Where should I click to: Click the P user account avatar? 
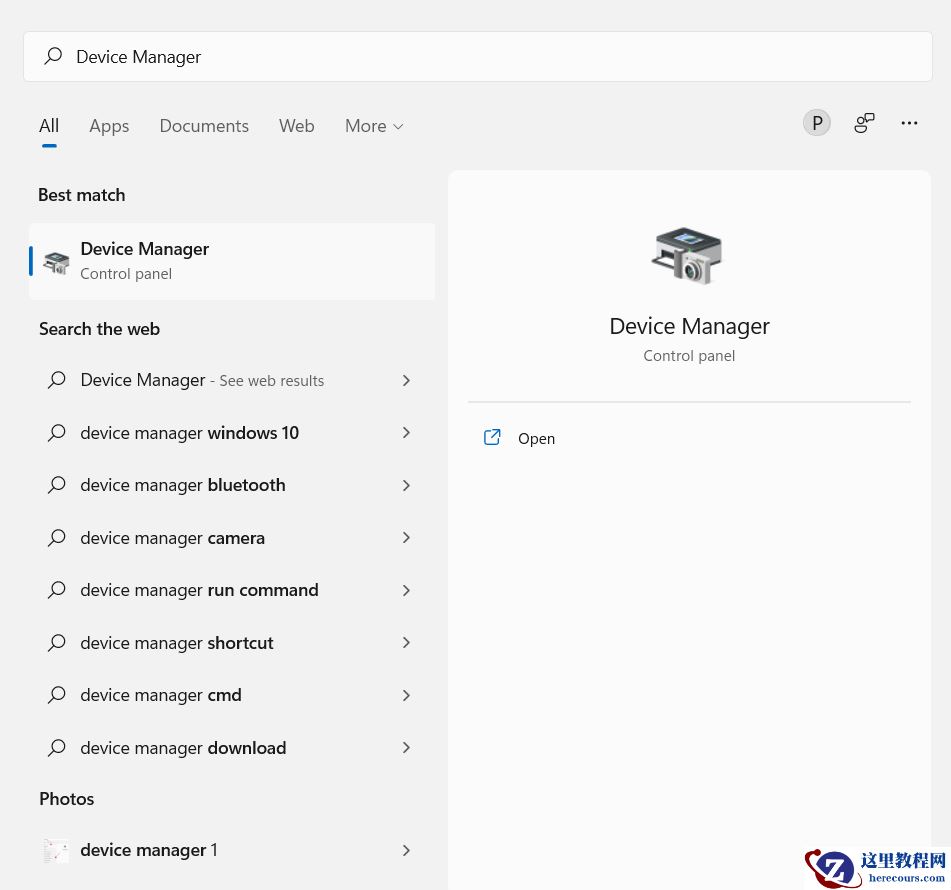(816, 123)
